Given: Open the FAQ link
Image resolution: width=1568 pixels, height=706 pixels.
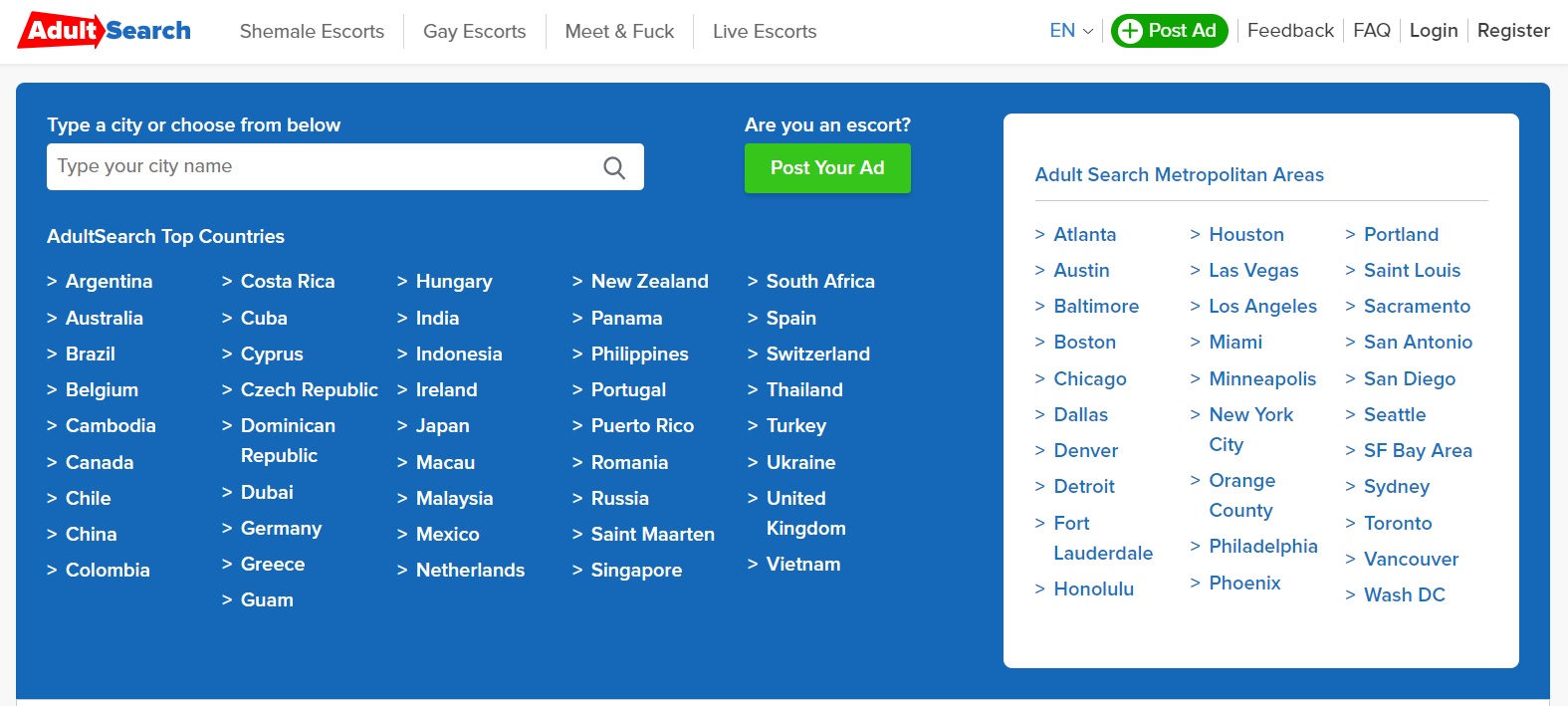Looking at the screenshot, I should [x=1372, y=31].
